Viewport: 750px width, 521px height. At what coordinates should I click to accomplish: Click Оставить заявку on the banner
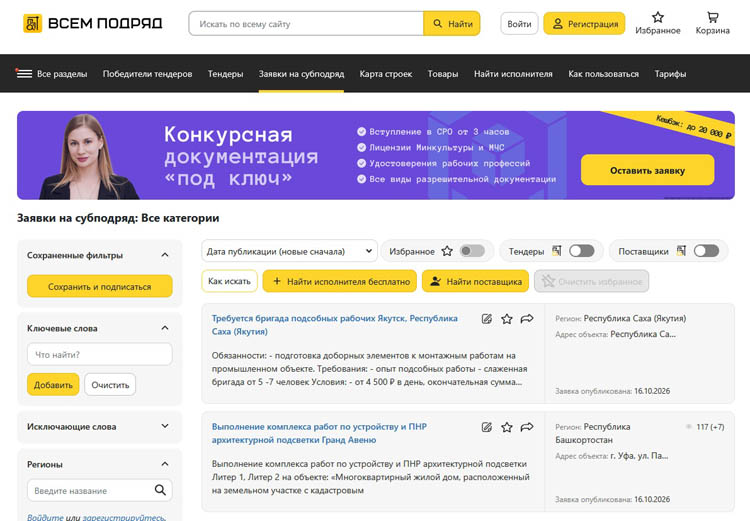(x=647, y=170)
